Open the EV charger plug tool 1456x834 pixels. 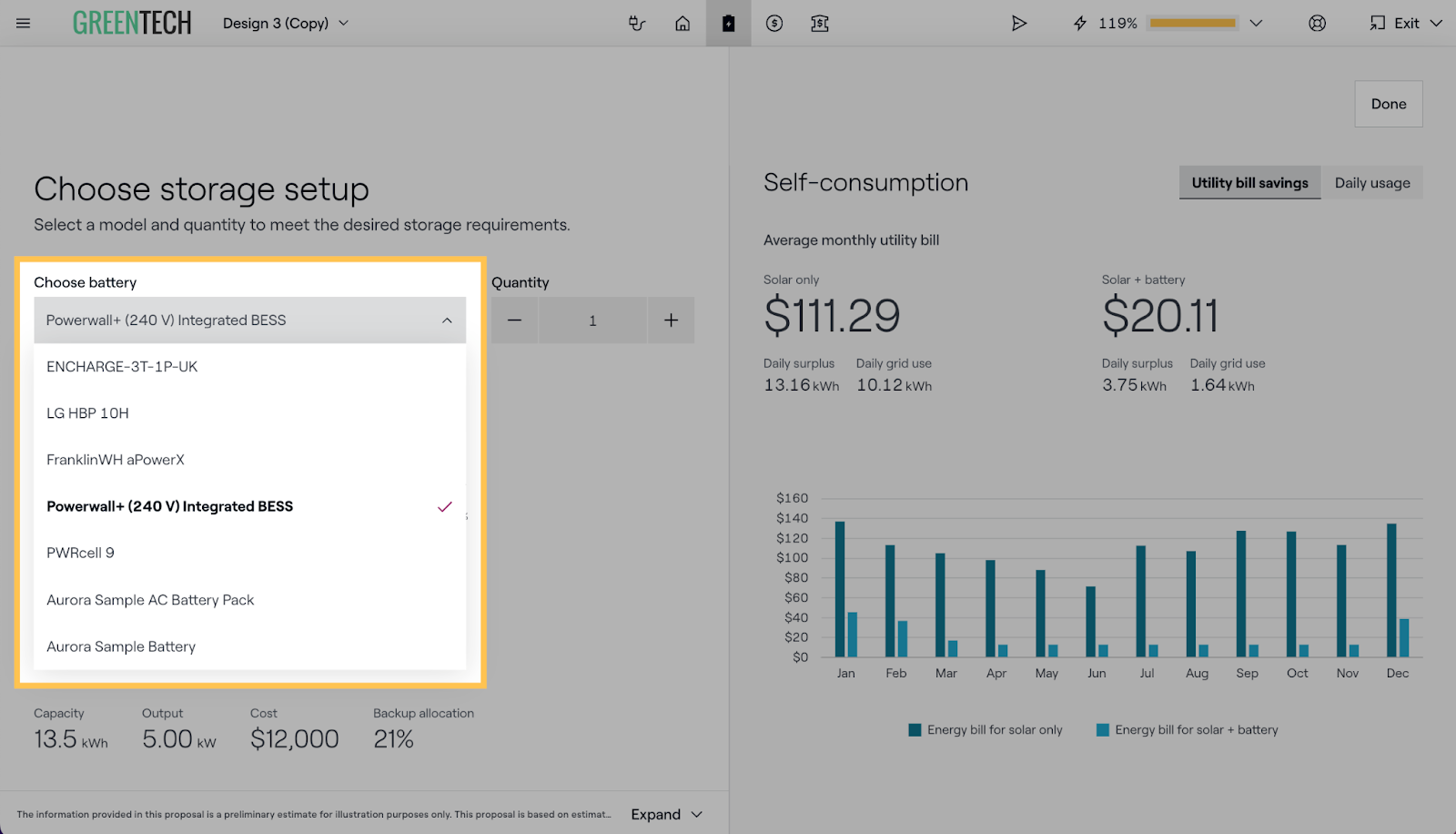tap(637, 23)
